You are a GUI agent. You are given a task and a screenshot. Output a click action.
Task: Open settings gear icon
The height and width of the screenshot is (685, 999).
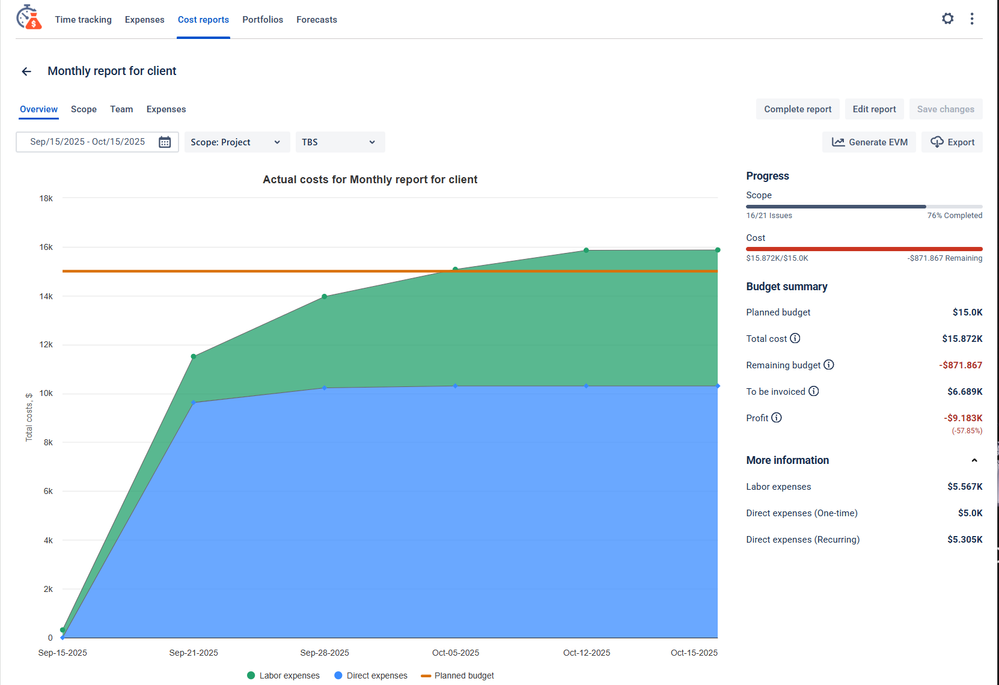(x=948, y=19)
